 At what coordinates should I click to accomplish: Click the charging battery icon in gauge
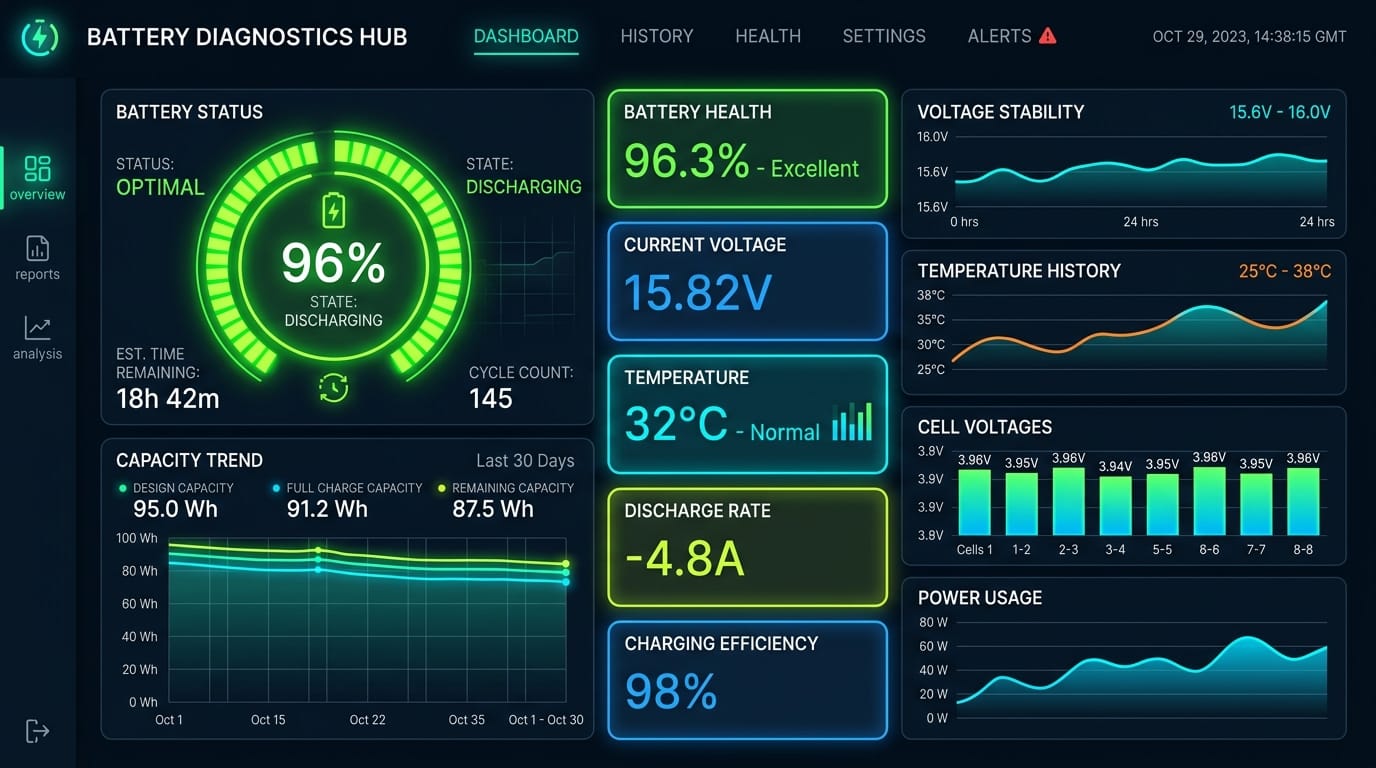point(333,211)
